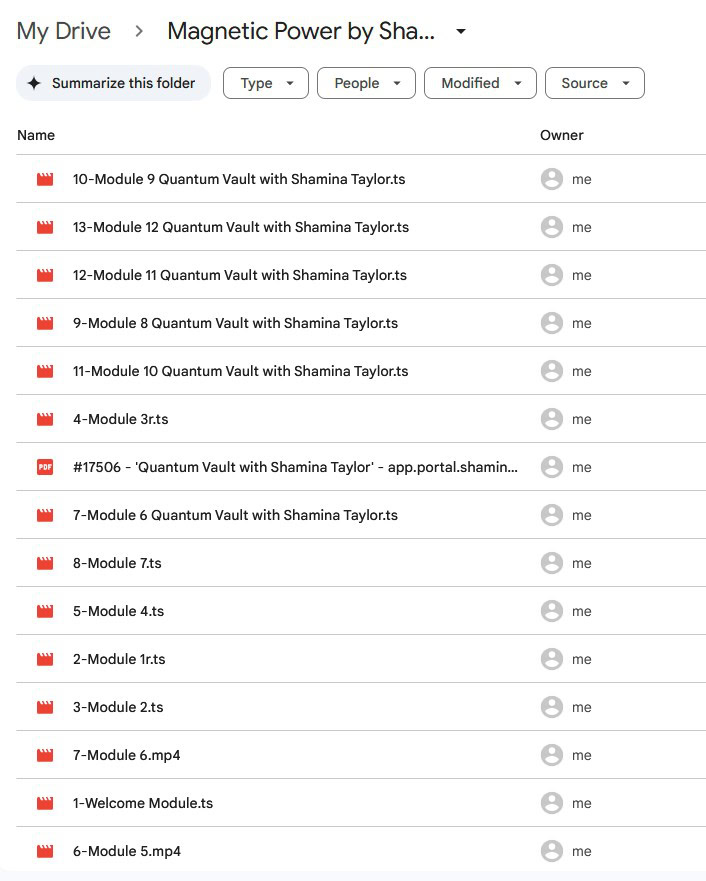Click owner avatar in 5-Module 4.ts row
Screen dimensions: 706x881
pos(552,611)
